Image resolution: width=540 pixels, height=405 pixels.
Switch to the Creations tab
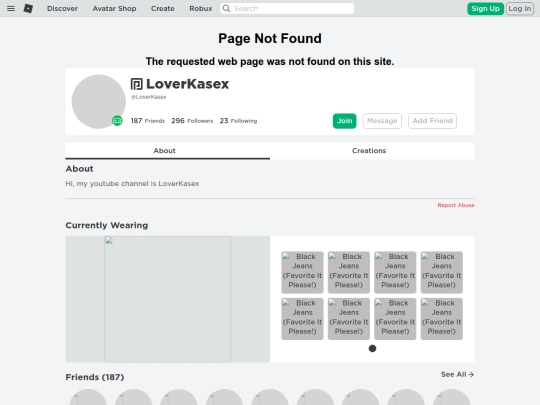pos(372,151)
